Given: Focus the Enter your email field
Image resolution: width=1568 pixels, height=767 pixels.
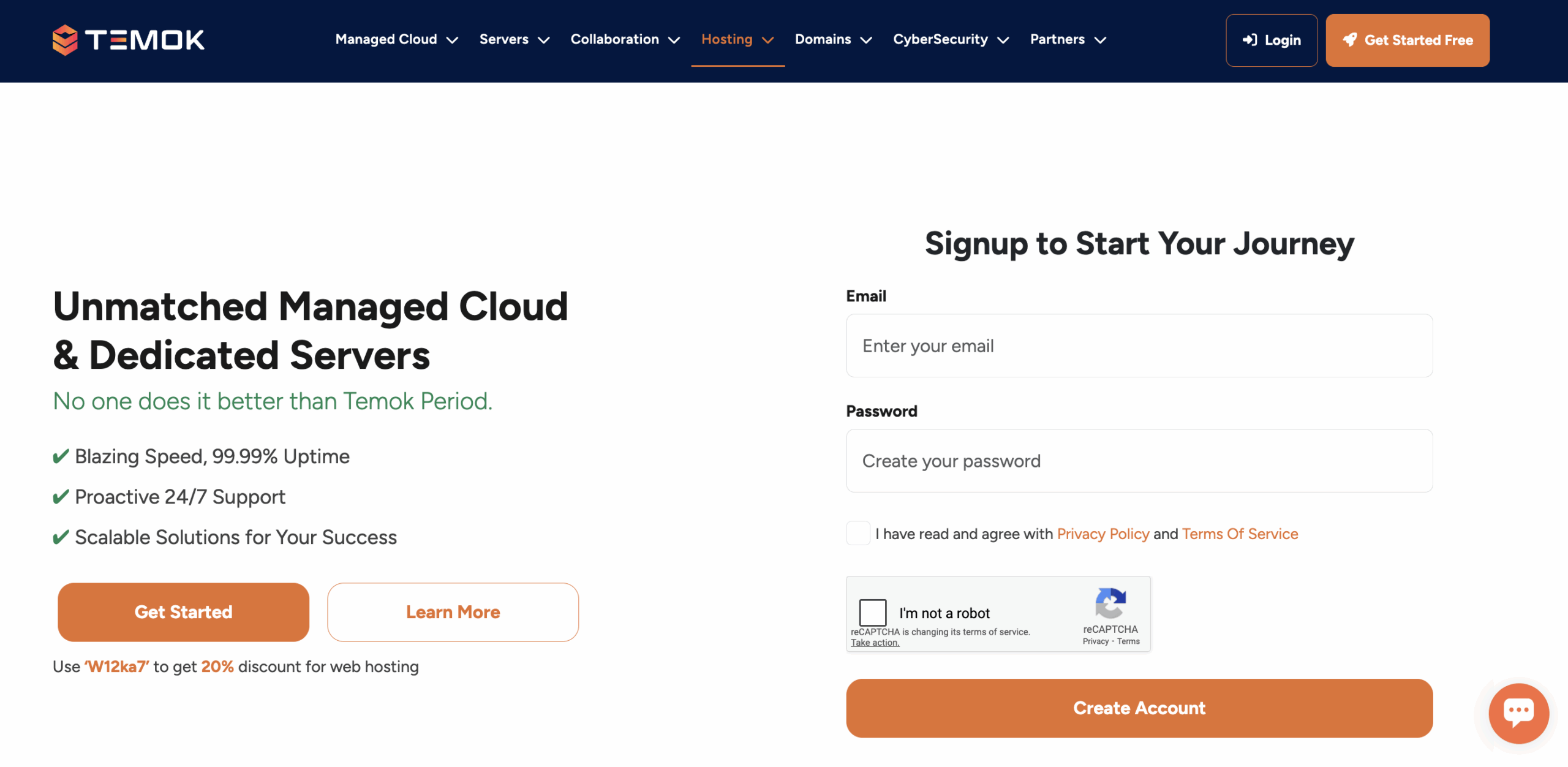Looking at the screenshot, I should click(1139, 346).
